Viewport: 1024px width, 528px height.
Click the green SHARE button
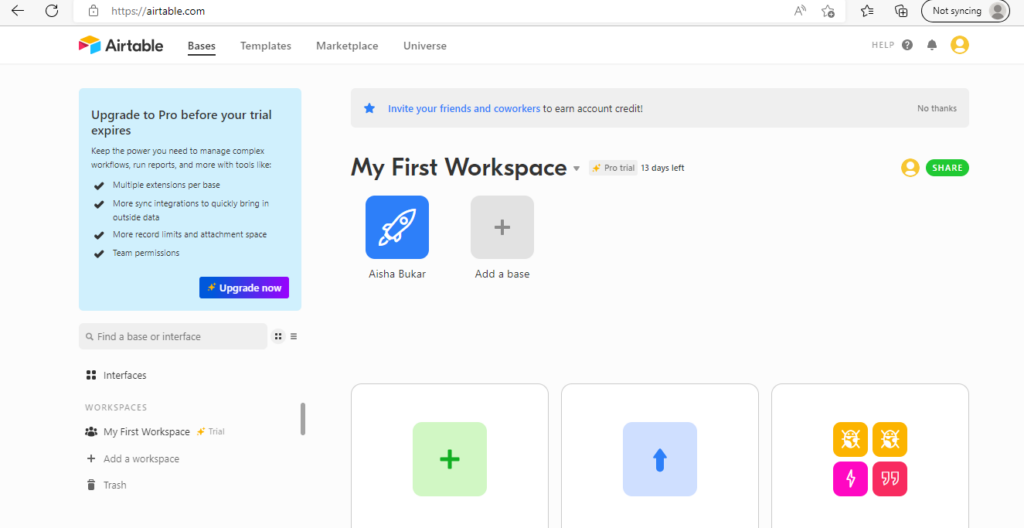click(947, 168)
